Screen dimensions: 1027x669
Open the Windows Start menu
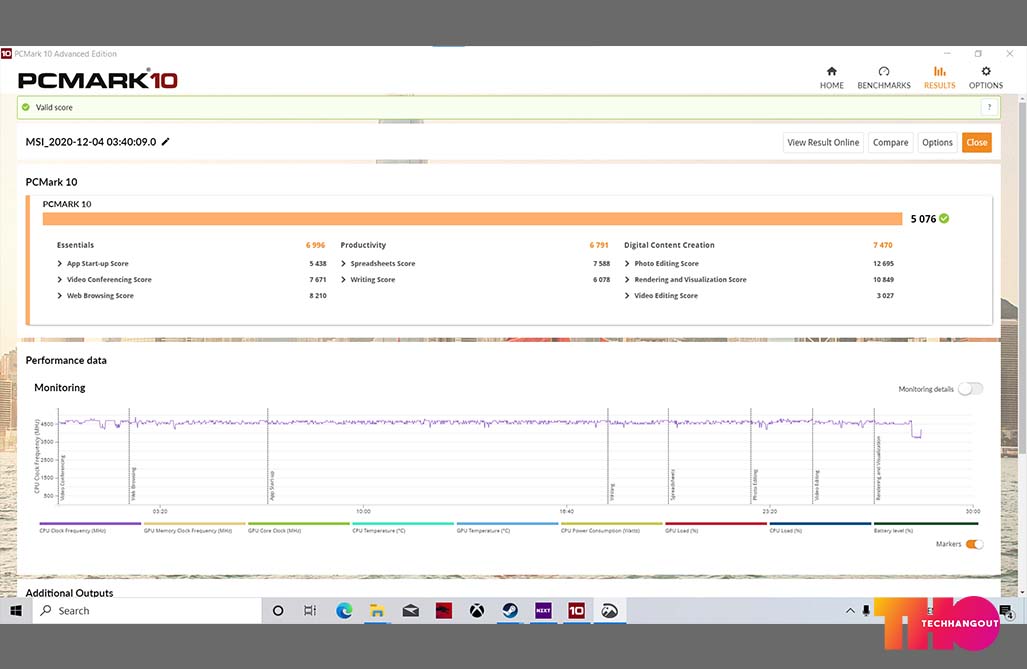coord(16,611)
